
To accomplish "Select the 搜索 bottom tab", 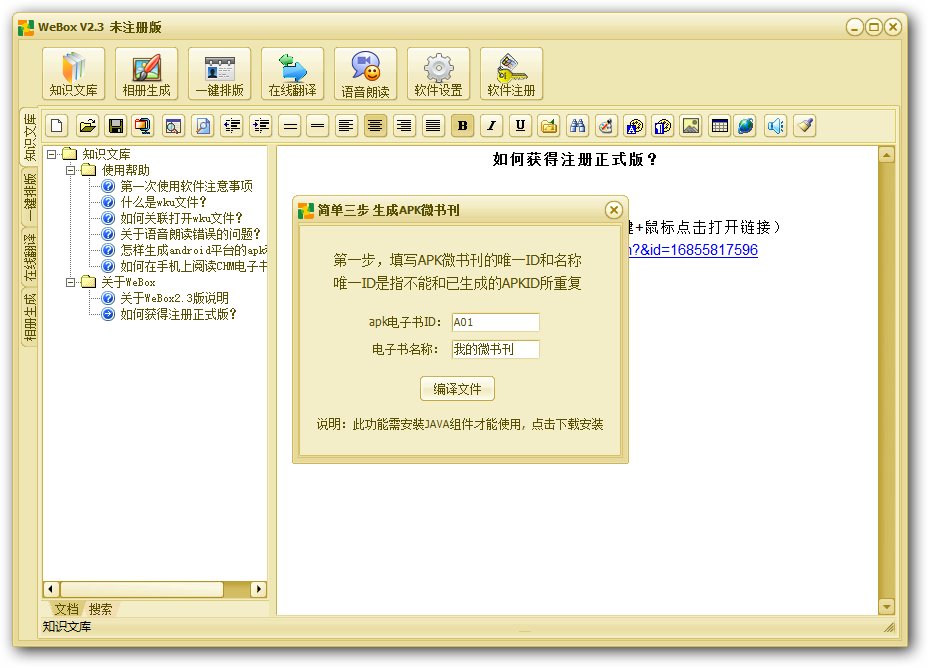I will [100, 609].
